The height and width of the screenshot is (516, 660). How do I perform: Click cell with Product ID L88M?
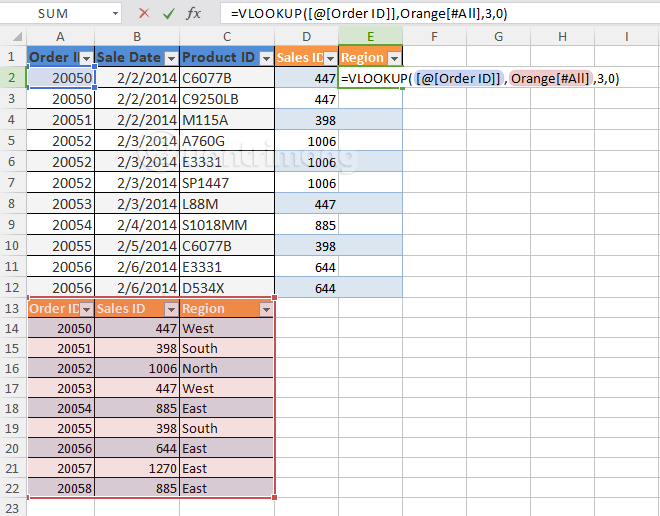click(x=227, y=204)
